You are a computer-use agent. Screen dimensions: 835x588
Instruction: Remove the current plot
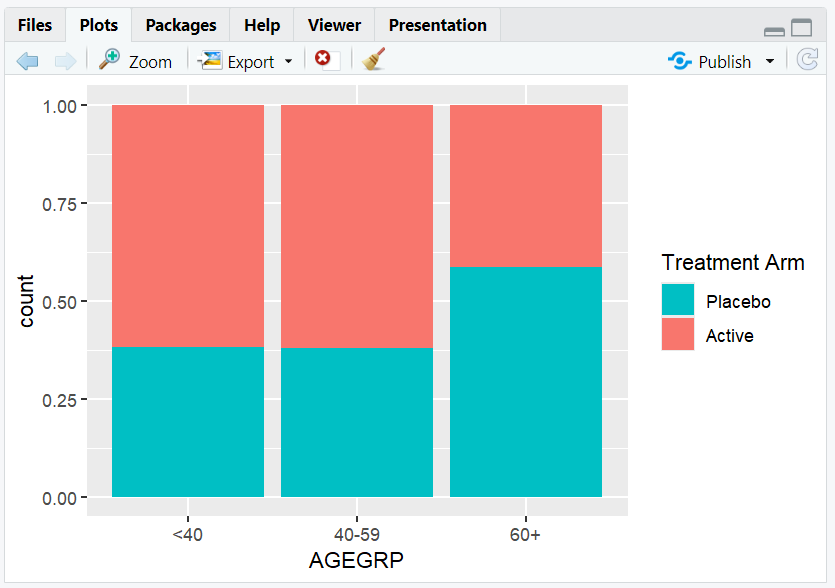coord(322,60)
